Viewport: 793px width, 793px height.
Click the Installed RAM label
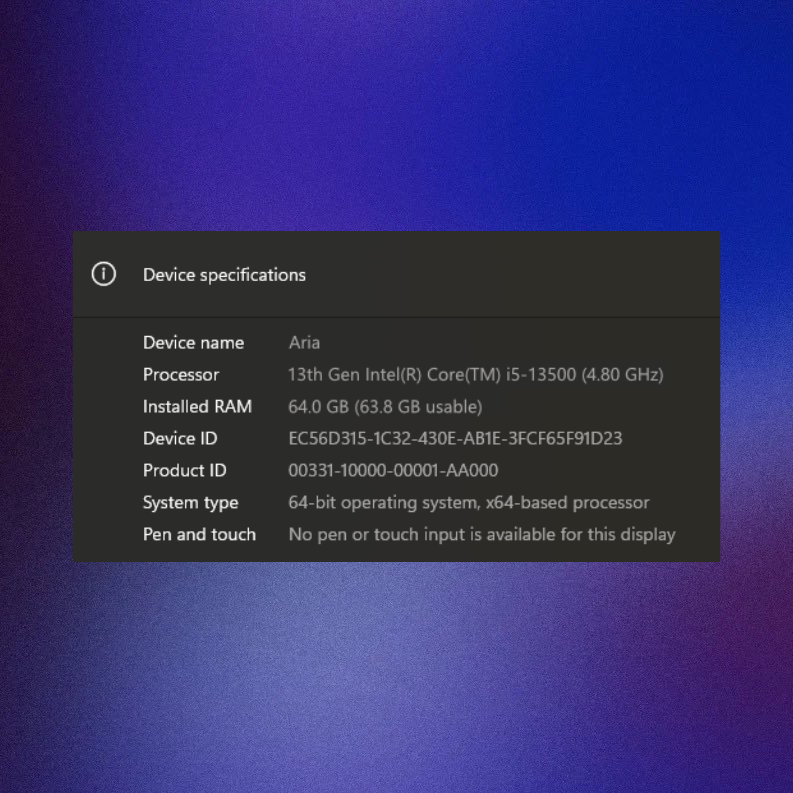pyautogui.click(x=197, y=407)
